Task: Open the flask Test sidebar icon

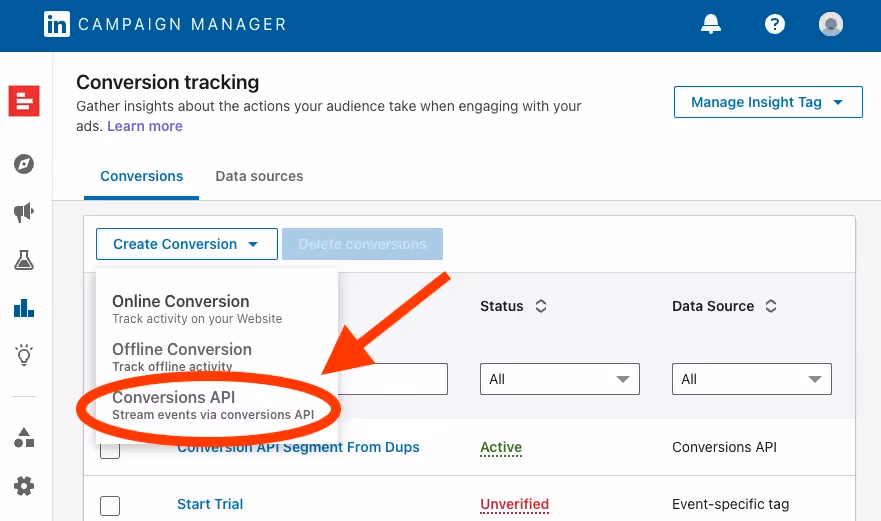Action: click(x=24, y=260)
